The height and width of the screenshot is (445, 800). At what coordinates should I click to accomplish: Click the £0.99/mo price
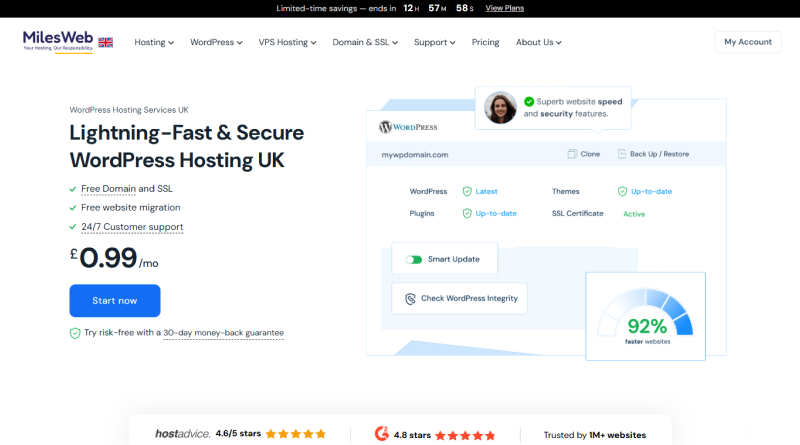[114, 258]
